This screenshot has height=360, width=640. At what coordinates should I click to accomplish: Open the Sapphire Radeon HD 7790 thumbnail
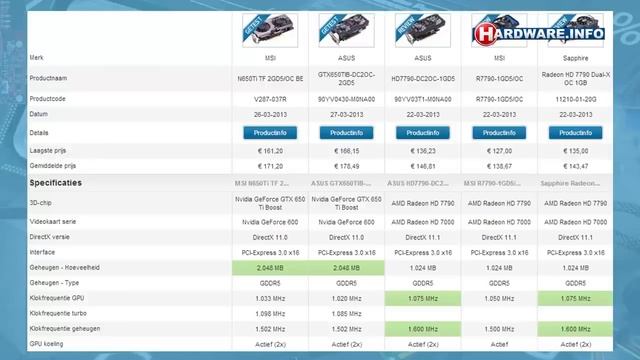pyautogui.click(x=576, y=30)
